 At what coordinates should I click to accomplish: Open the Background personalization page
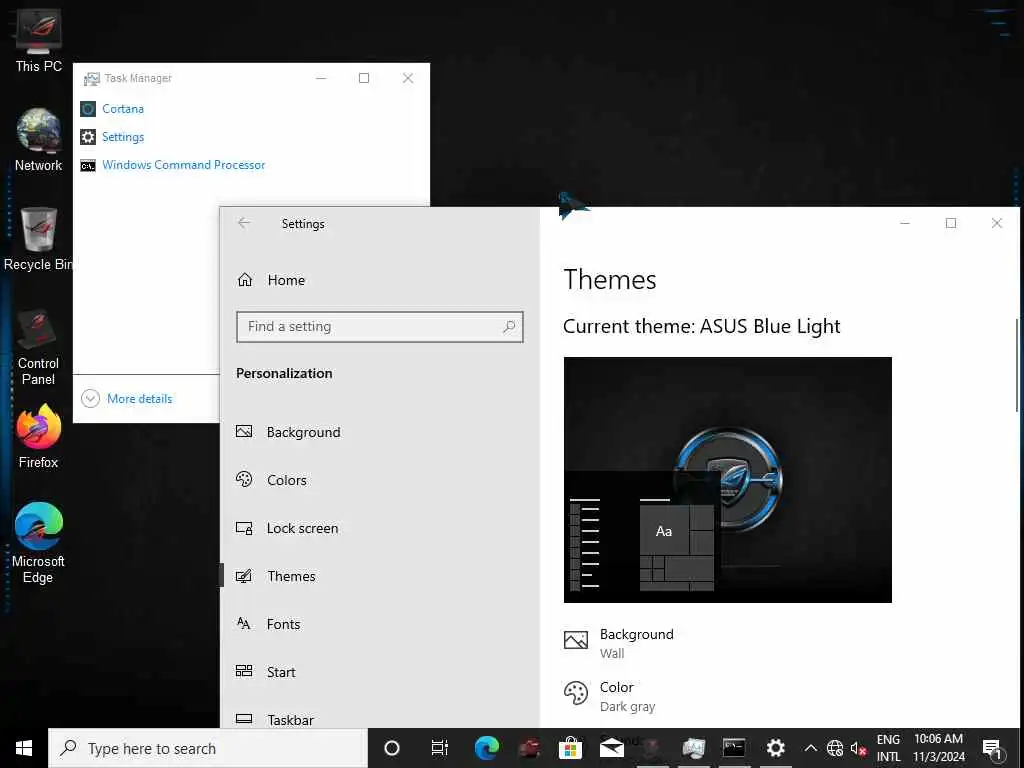point(304,432)
